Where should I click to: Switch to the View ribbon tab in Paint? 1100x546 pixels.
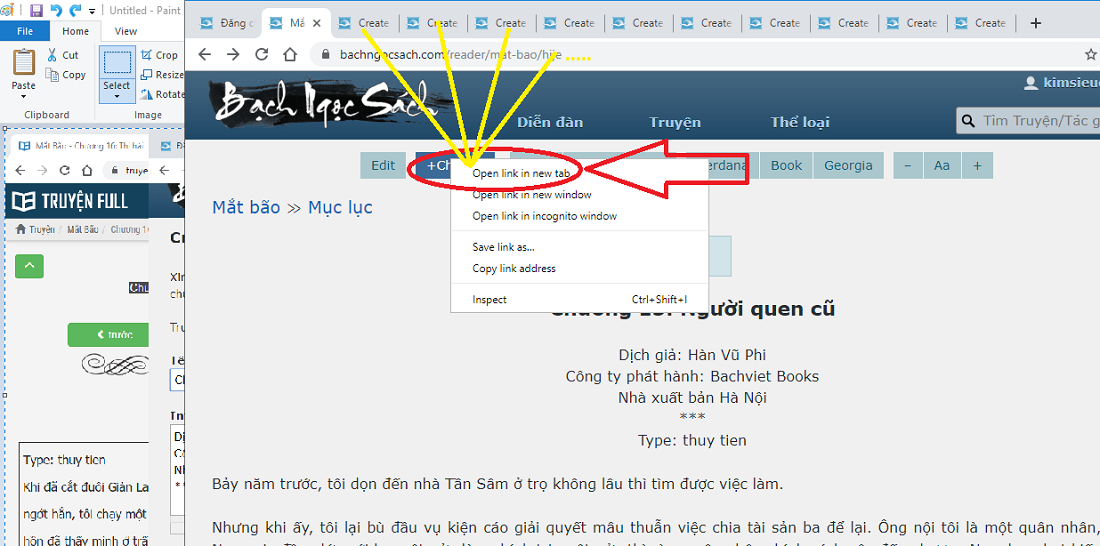pos(126,31)
